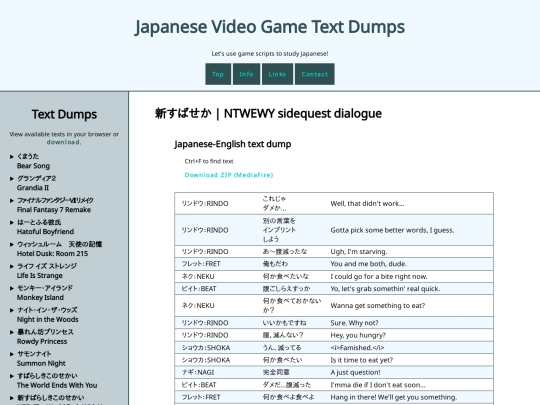This screenshot has height=405, width=540.
Task: Select the Hatoful Boyfriend sidebar item
Action: pos(45,227)
